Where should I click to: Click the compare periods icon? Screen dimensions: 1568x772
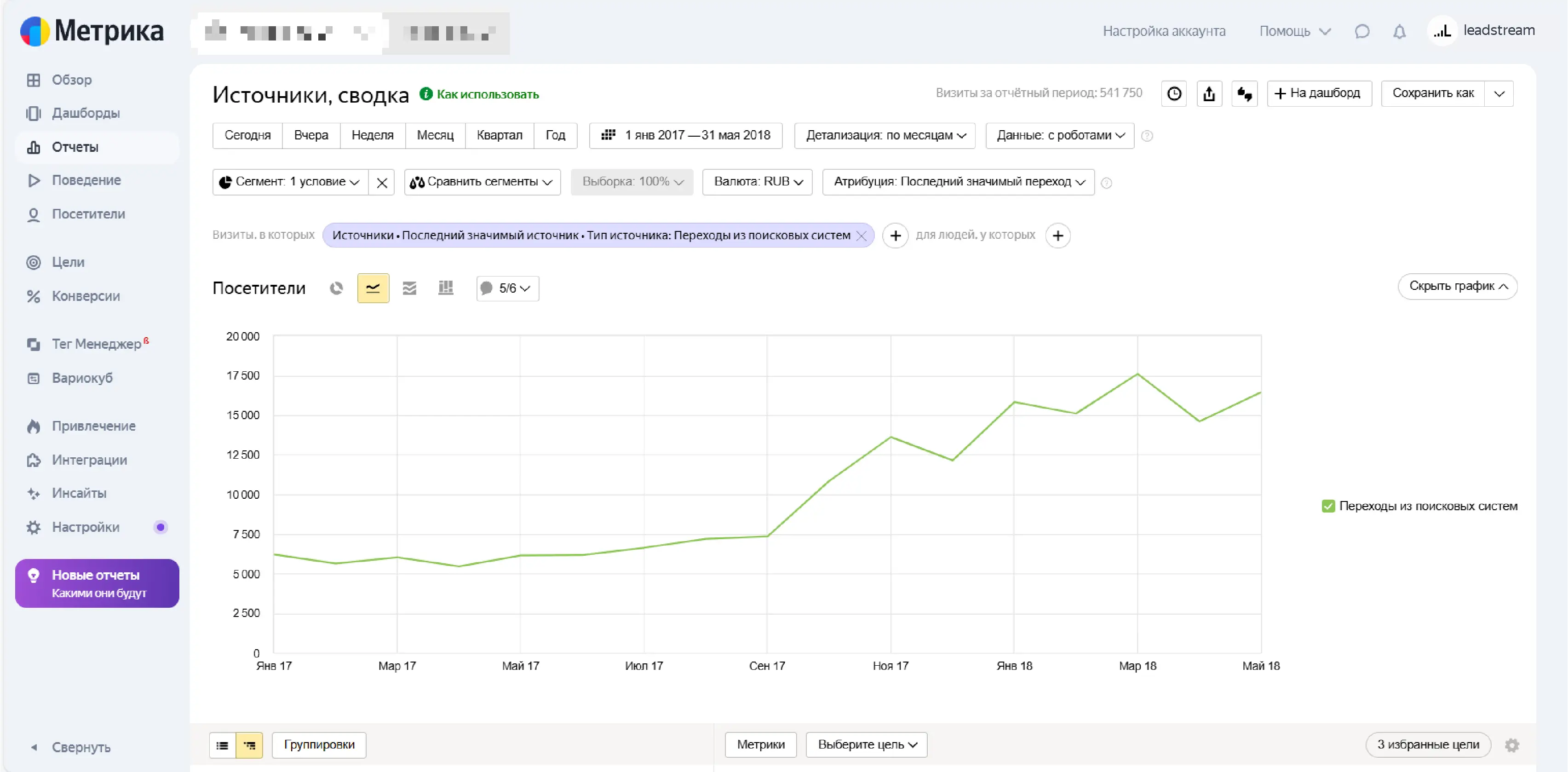[x=1244, y=94]
